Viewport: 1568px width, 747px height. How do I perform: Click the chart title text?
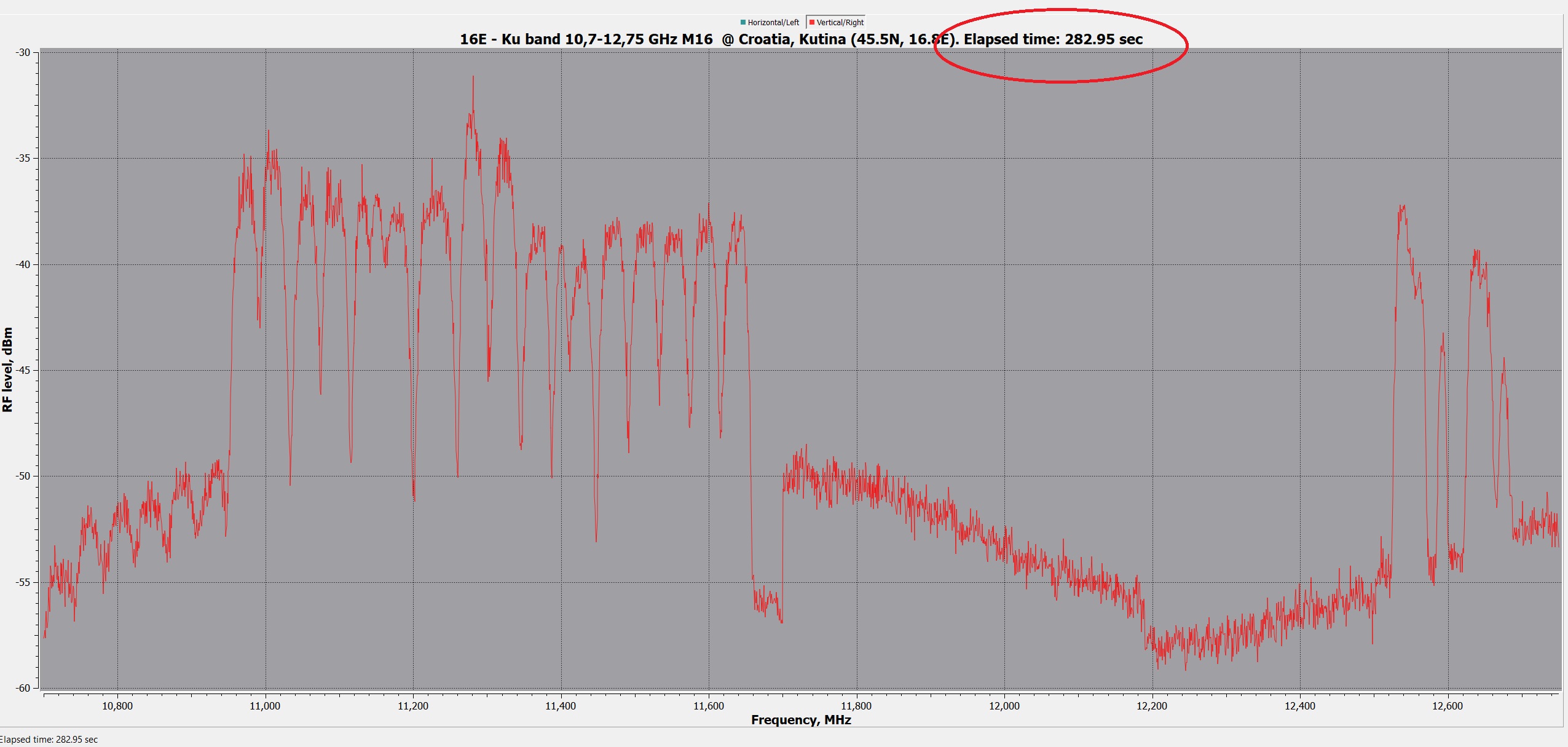pos(800,39)
